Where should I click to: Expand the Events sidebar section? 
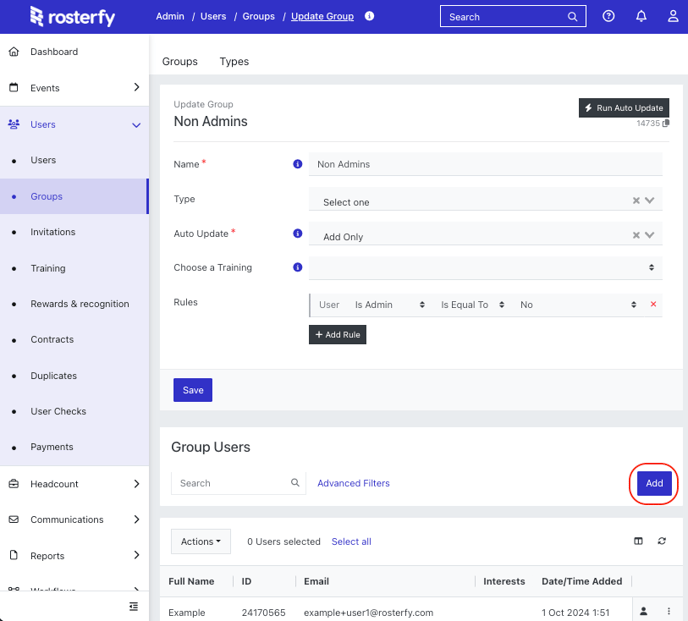[137, 88]
